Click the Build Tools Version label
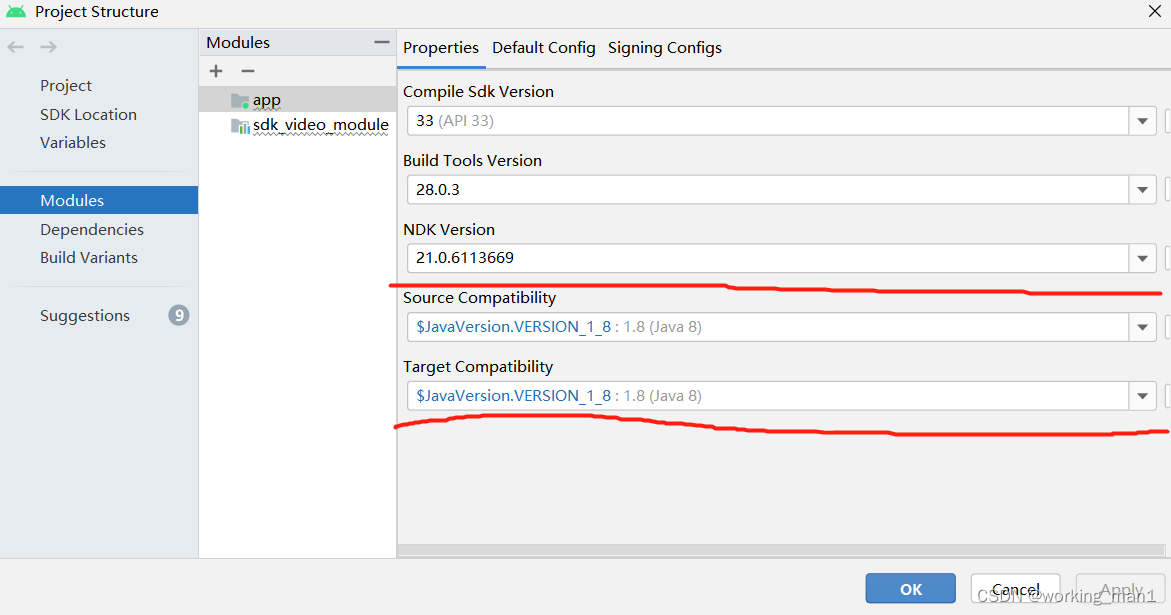The height and width of the screenshot is (615, 1171). click(x=472, y=160)
